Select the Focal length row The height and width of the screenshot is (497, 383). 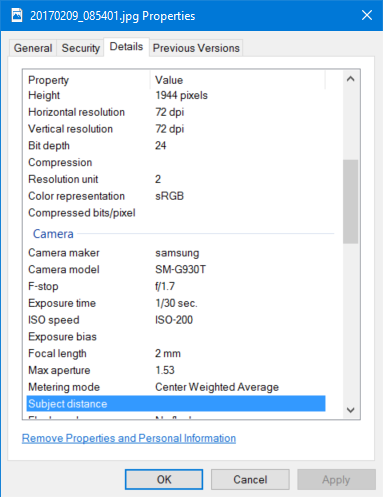[176, 353]
